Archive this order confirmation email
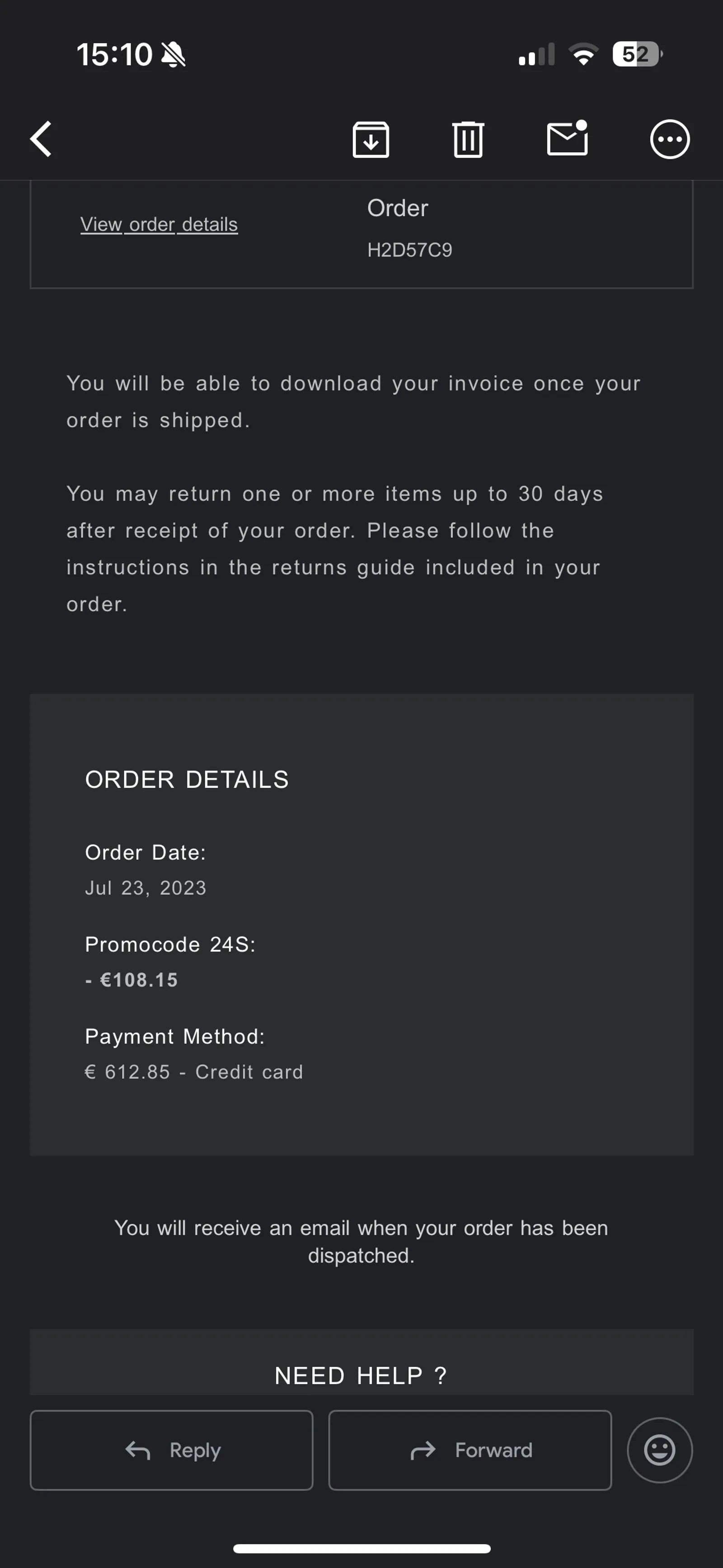This screenshot has width=723, height=1568. (371, 139)
